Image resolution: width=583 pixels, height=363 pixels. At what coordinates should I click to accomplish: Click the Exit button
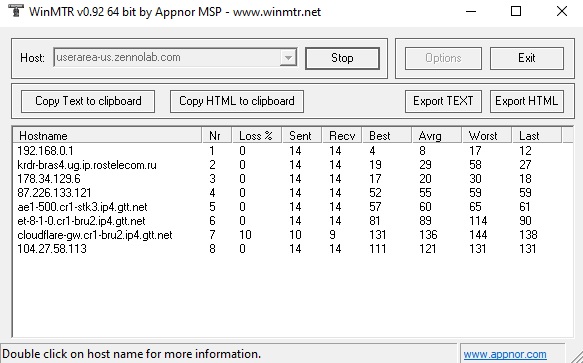point(527,58)
